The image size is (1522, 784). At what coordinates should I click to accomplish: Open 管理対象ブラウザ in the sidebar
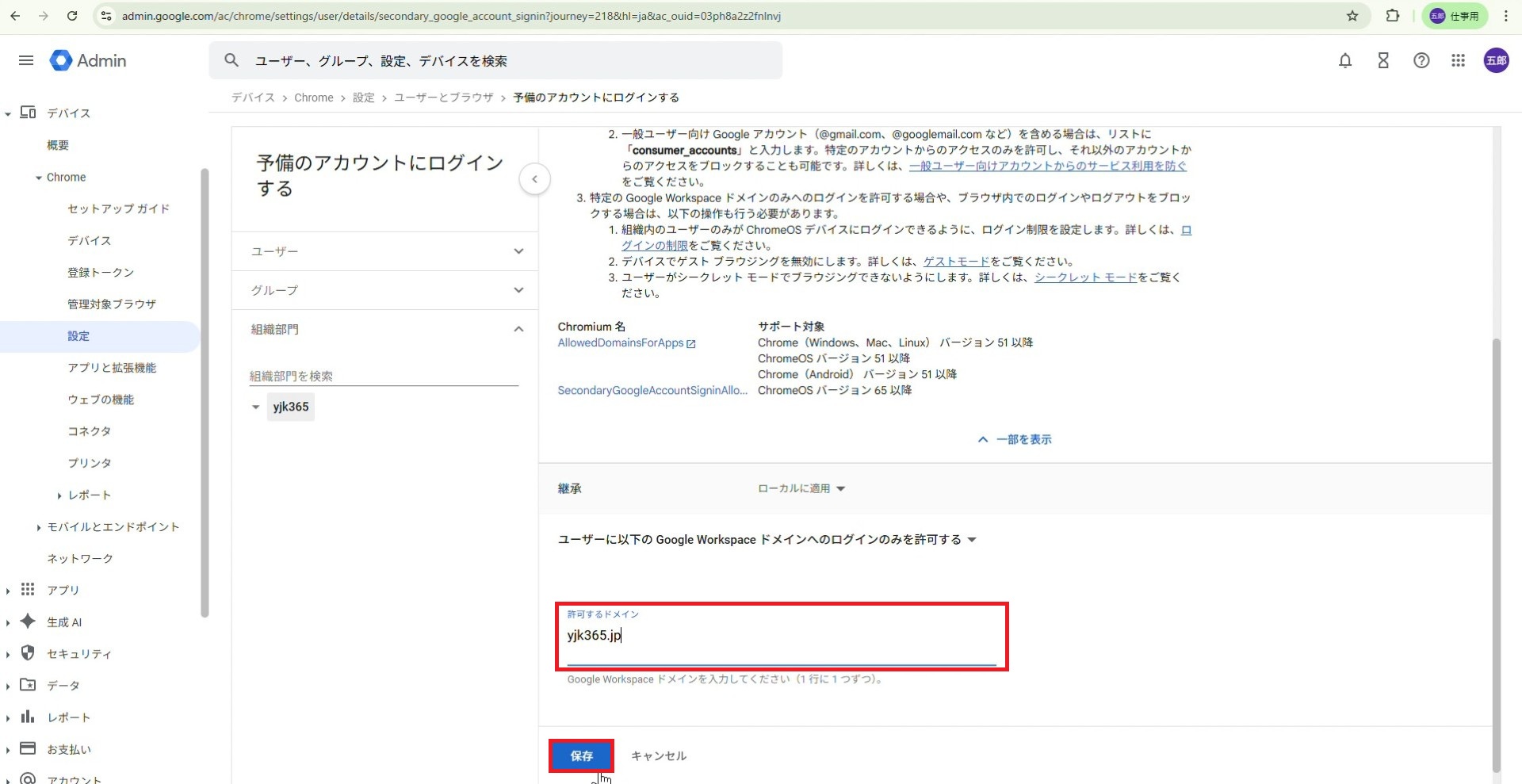tap(112, 304)
